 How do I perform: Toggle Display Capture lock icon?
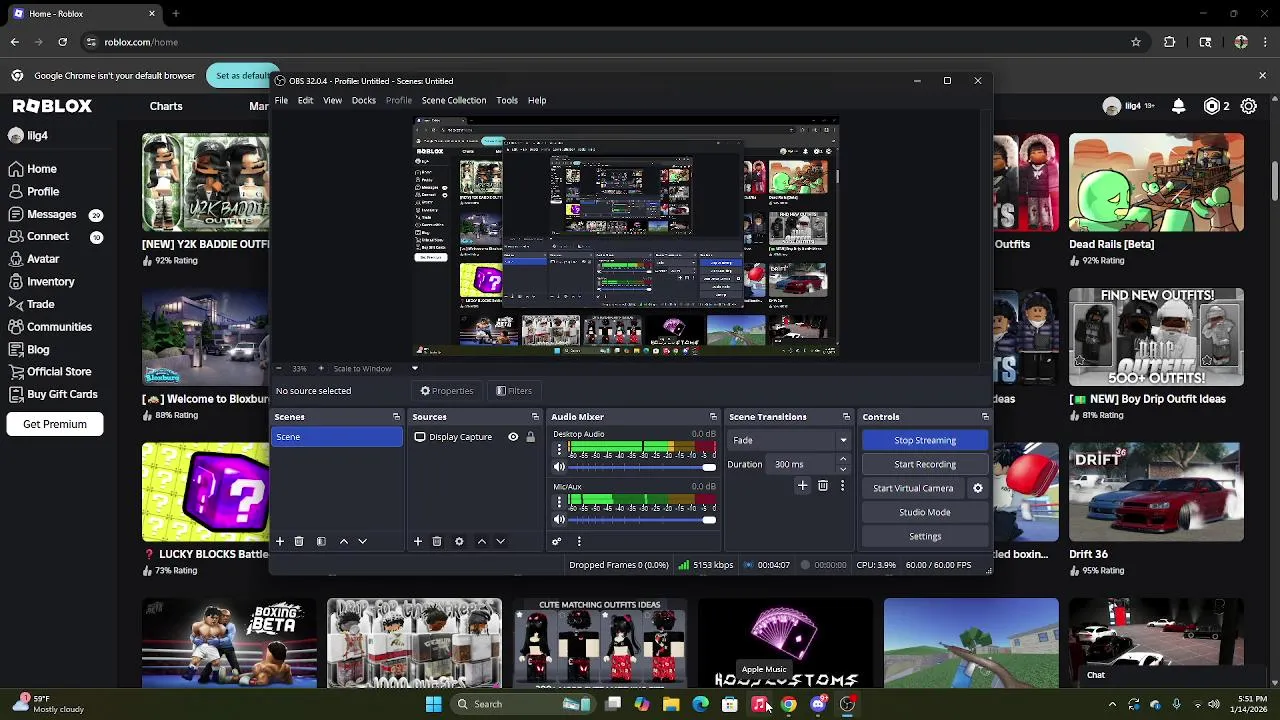531,437
